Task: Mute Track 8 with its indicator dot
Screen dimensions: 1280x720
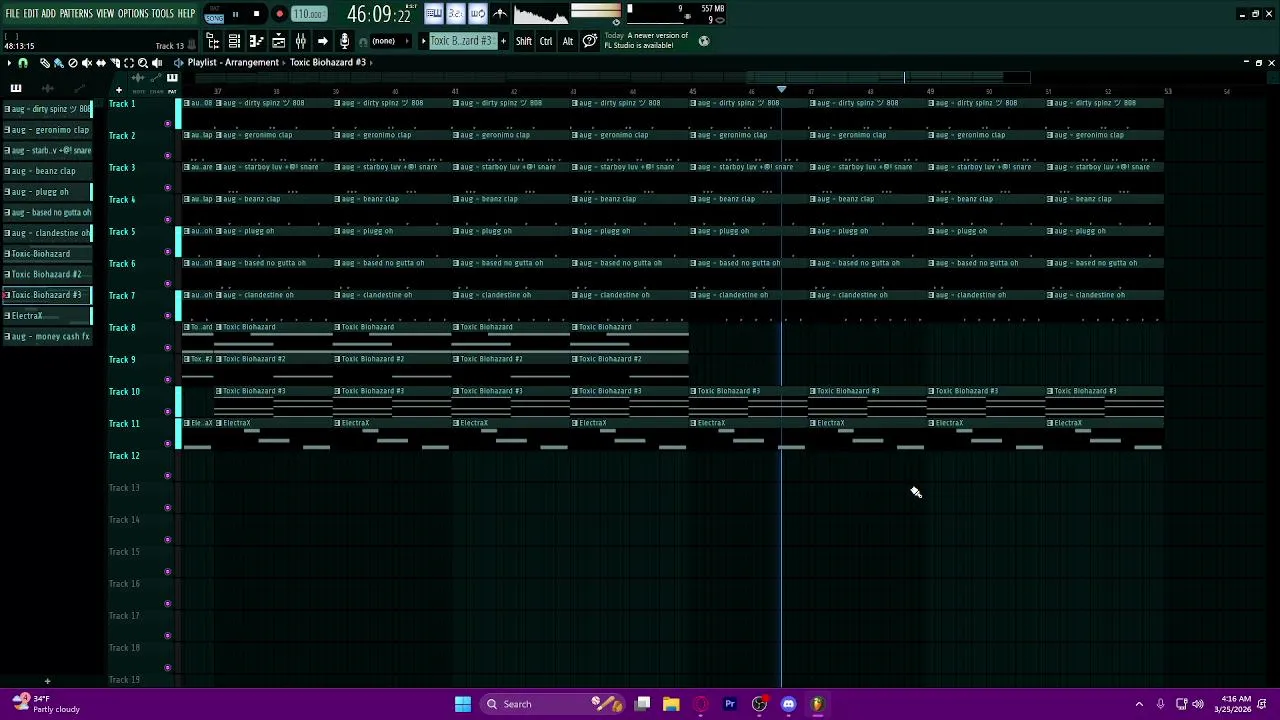Action: [x=167, y=348]
